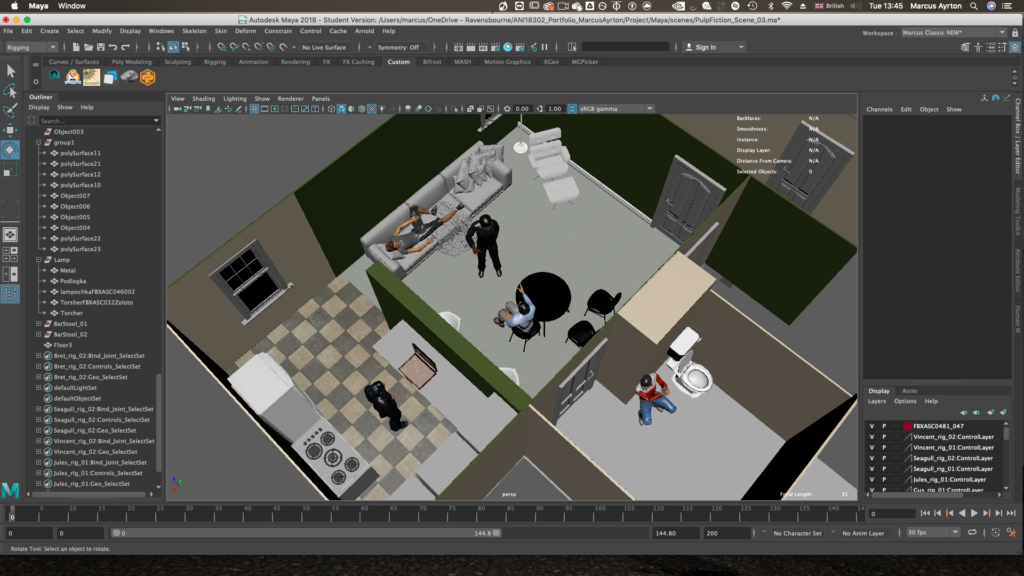Collapse the group1 node in Outliner

pos(39,142)
